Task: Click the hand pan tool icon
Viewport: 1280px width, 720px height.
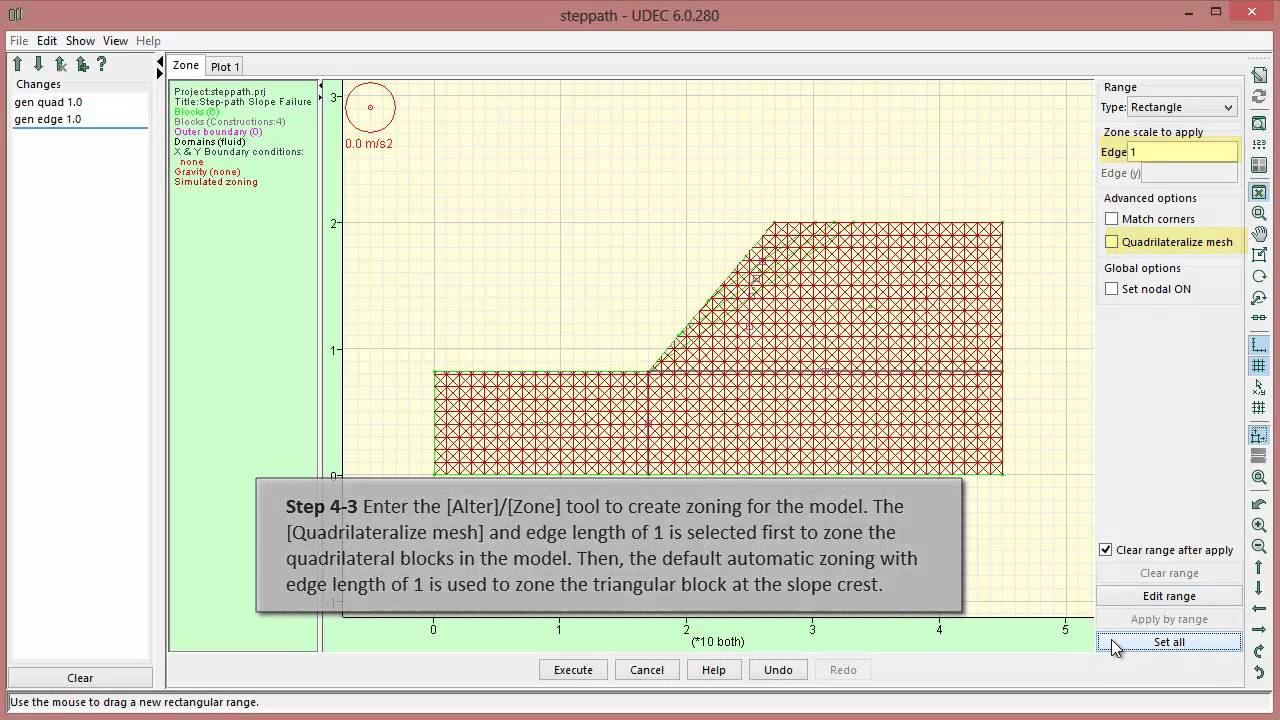Action: point(1259,234)
